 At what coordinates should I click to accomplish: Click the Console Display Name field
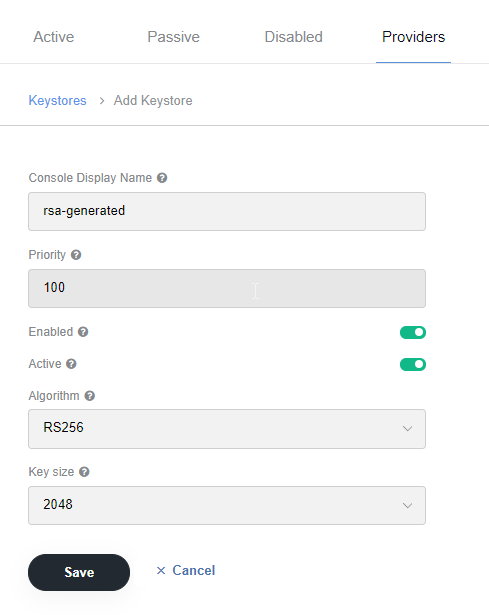coord(227,211)
